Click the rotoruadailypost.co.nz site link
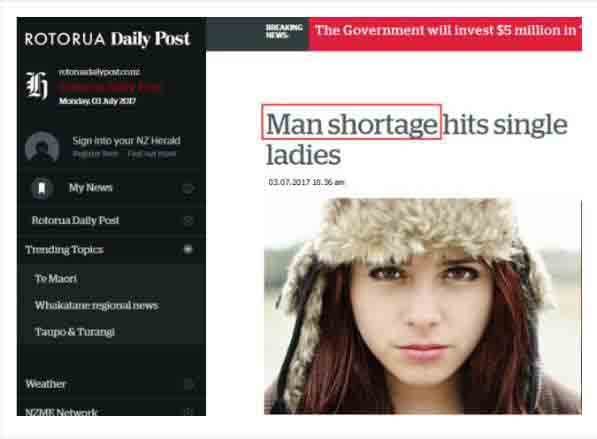Screen dimensions: 597x439 click(99, 72)
